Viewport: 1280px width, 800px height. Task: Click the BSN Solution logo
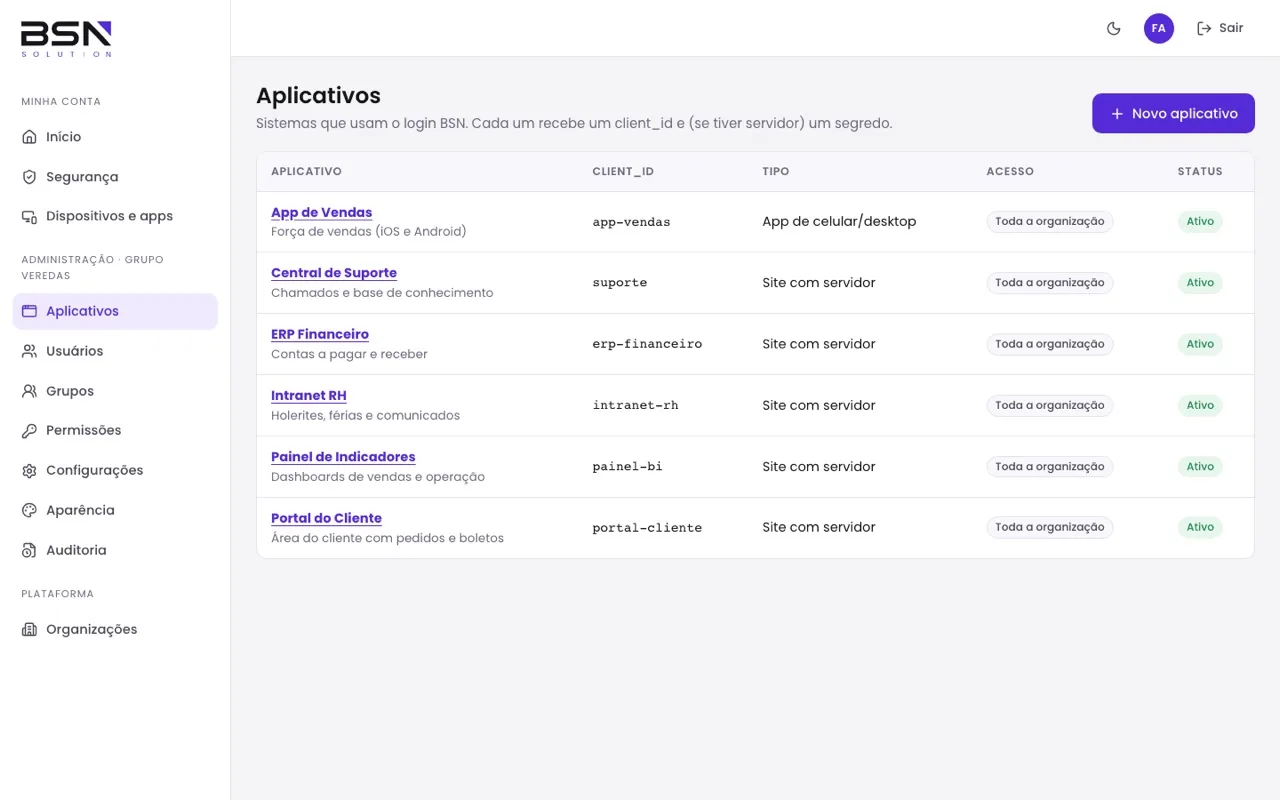click(x=66, y=39)
